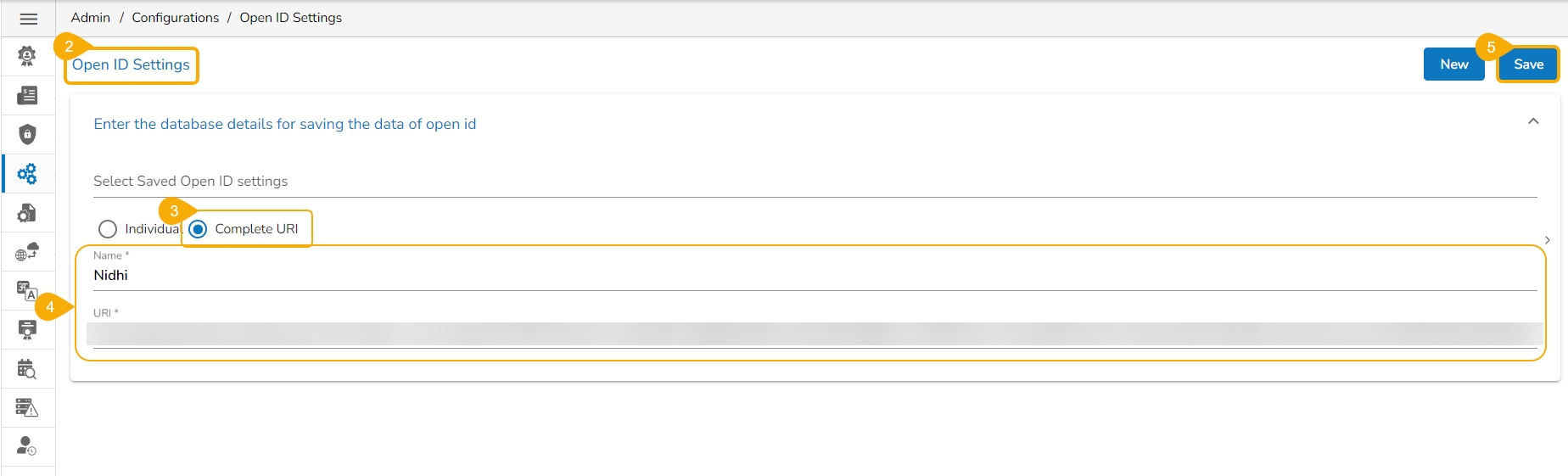Select the configurations gears sidebar icon

27,174
